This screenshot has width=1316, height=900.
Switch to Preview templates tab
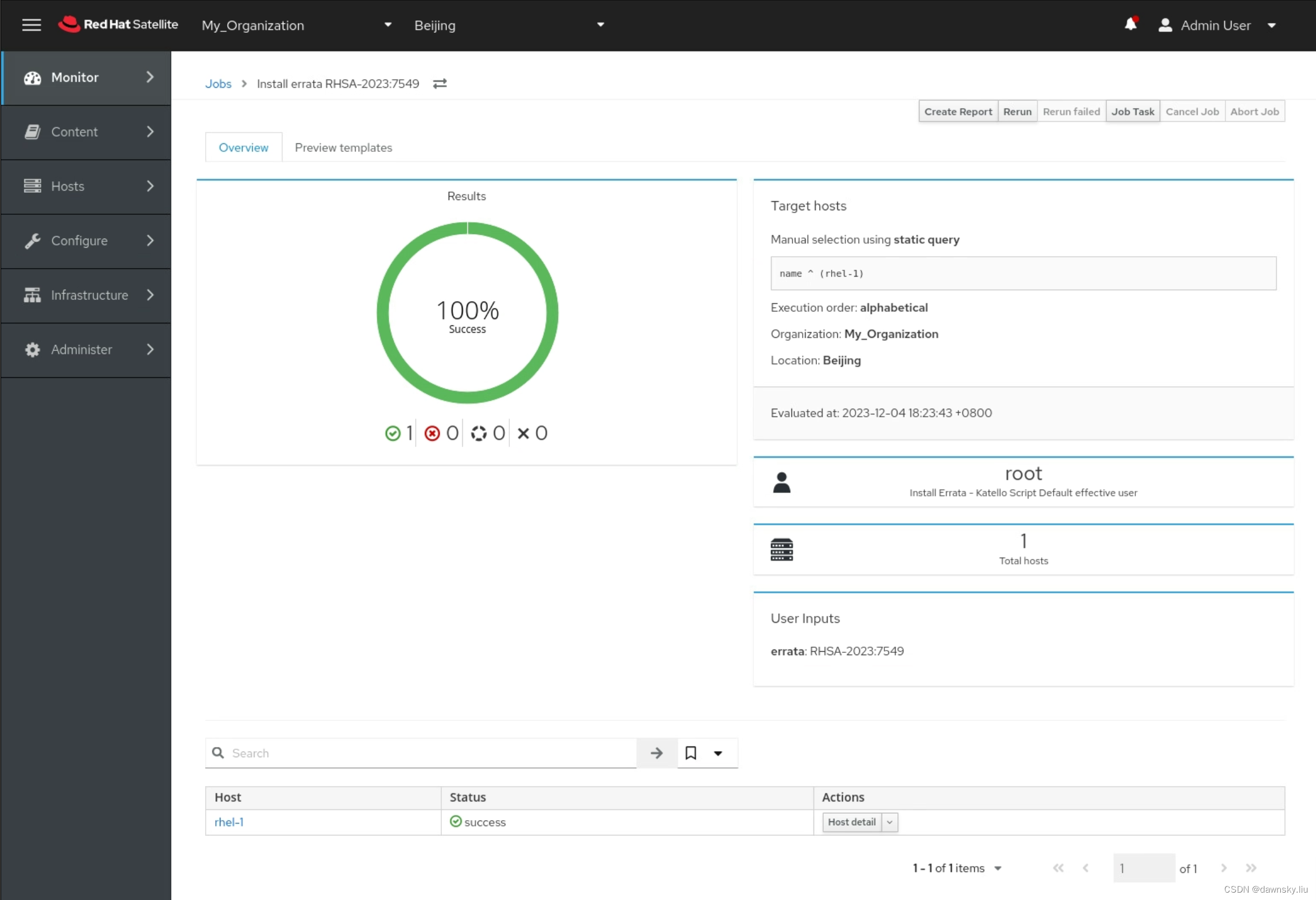pos(343,147)
